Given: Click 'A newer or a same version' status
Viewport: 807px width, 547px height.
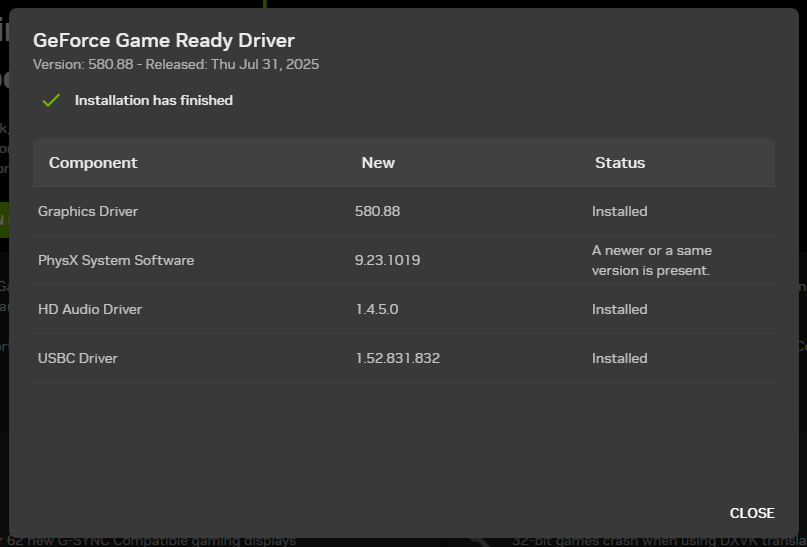Looking at the screenshot, I should [x=652, y=260].
